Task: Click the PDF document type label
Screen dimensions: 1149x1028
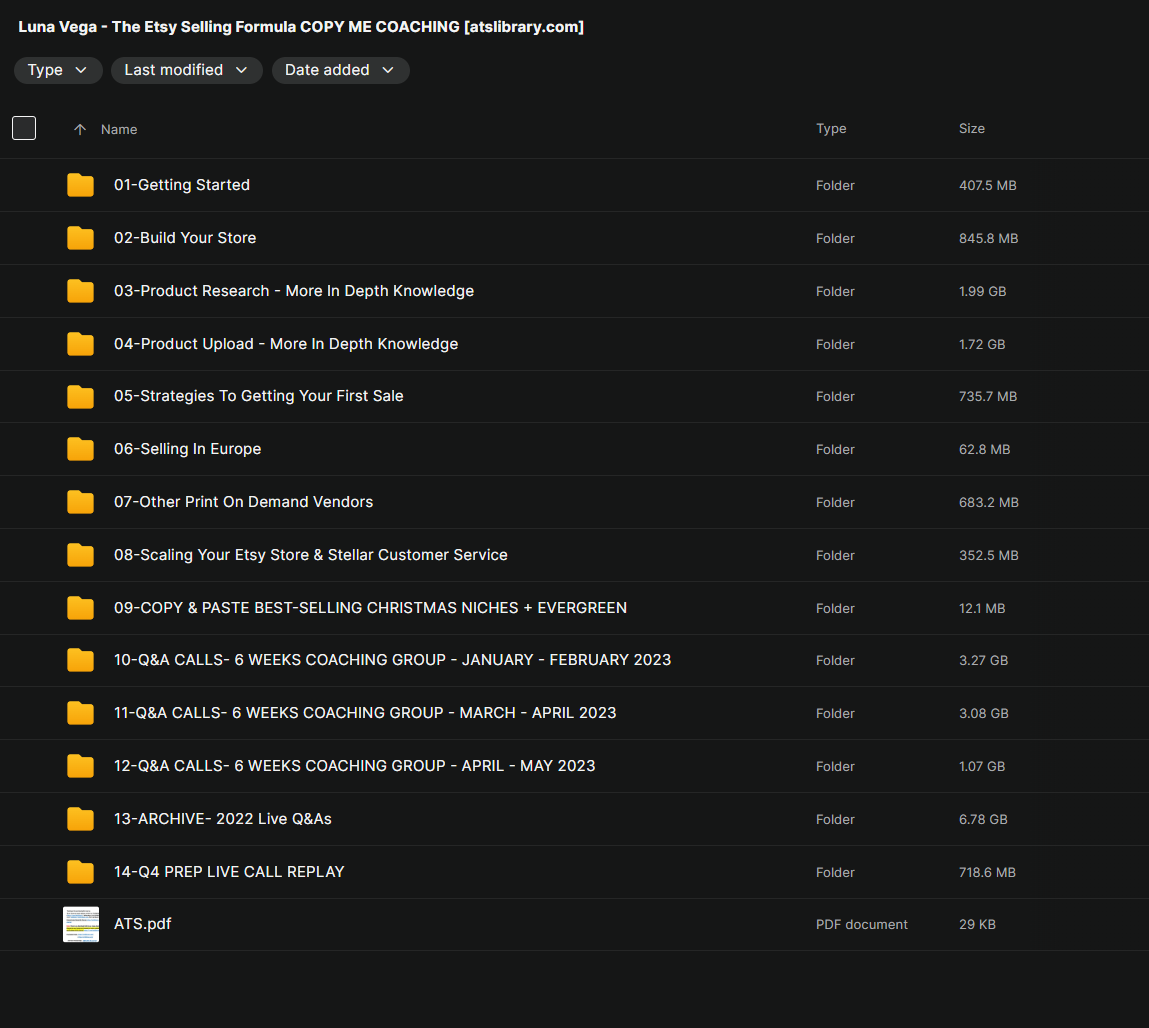Action: [x=862, y=925]
